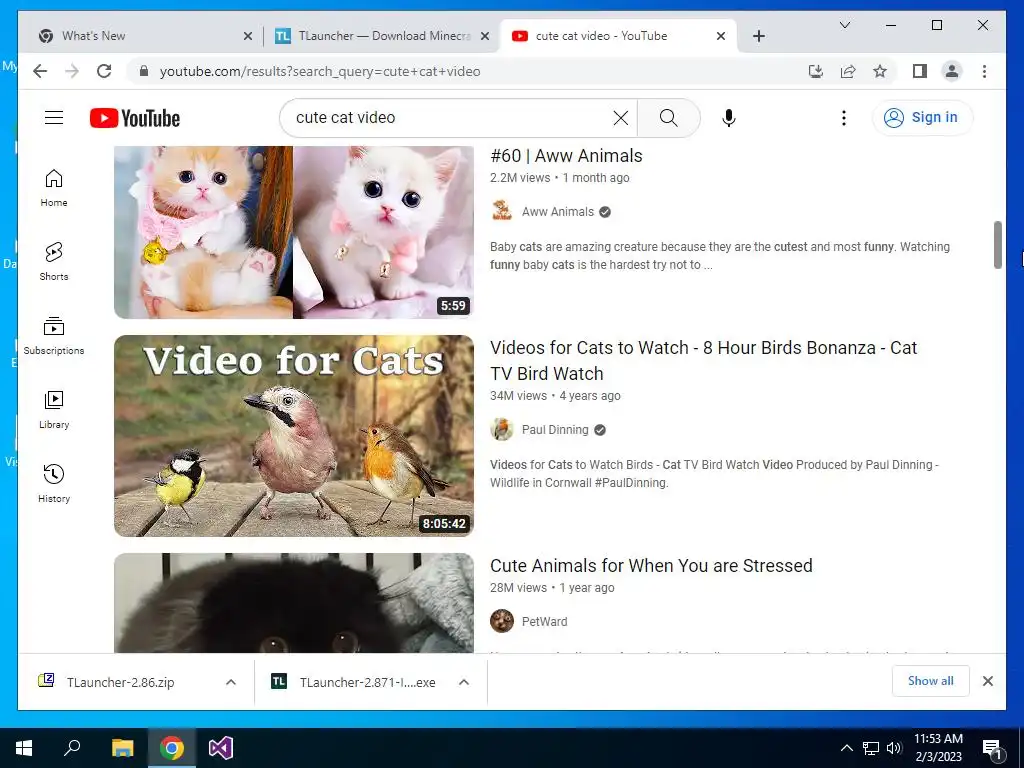The image size is (1024, 768).
Task: Open the PetWard channel avatar
Action: 502,621
